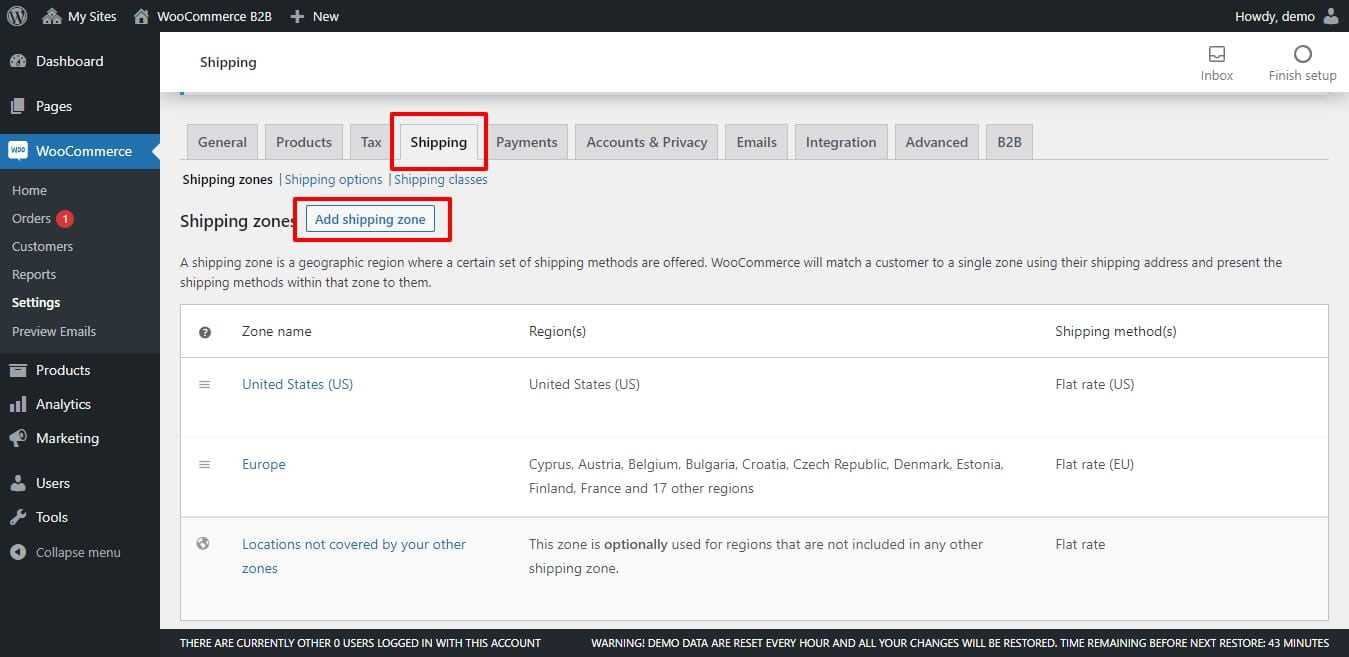Open Locations not covered by other zones

tap(354, 556)
